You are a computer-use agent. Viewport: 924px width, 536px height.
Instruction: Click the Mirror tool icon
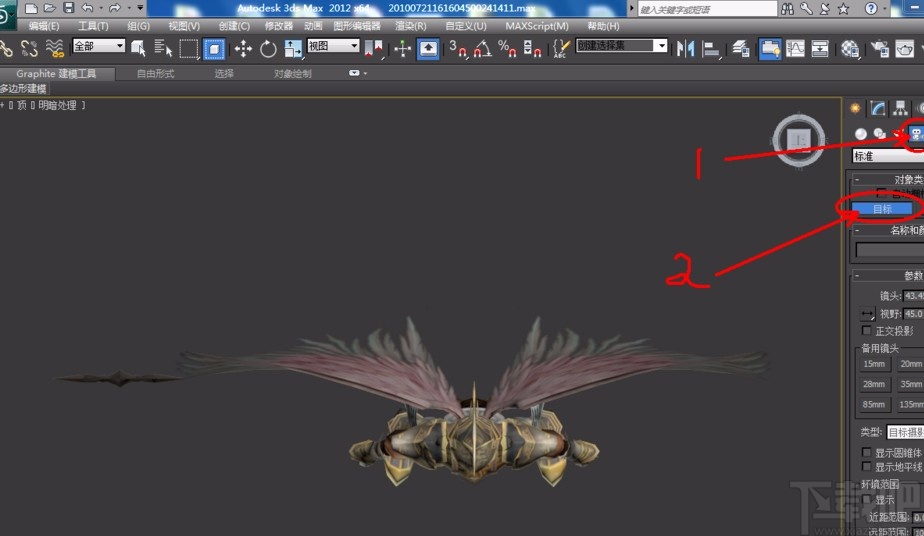[x=685, y=49]
